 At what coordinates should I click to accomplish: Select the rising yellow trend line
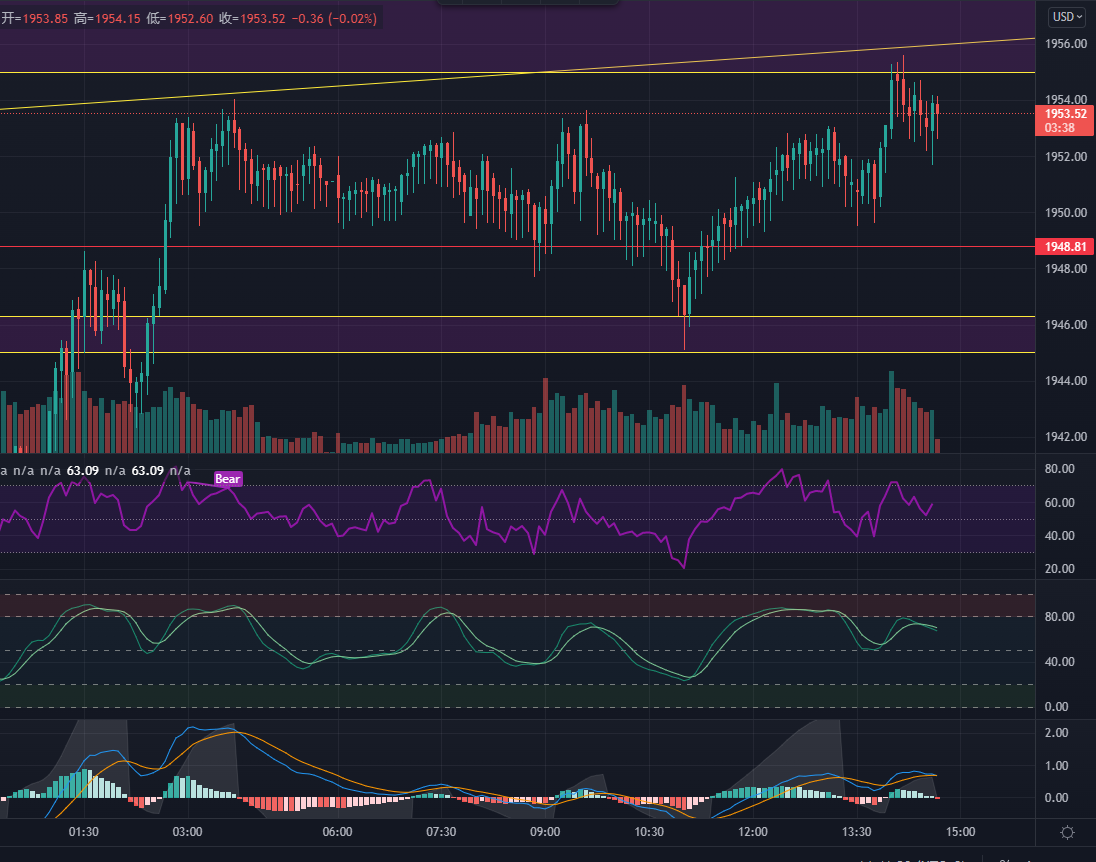517,73
